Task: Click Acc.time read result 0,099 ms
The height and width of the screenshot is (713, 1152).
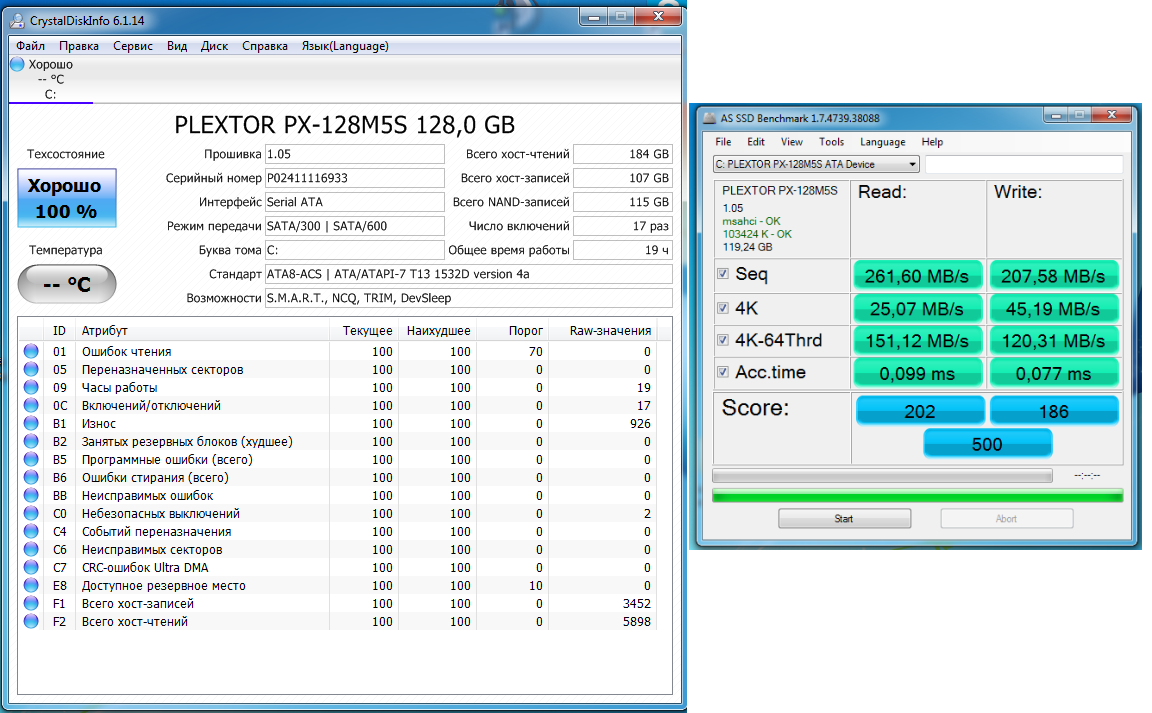Action: pyautogui.click(x=917, y=373)
